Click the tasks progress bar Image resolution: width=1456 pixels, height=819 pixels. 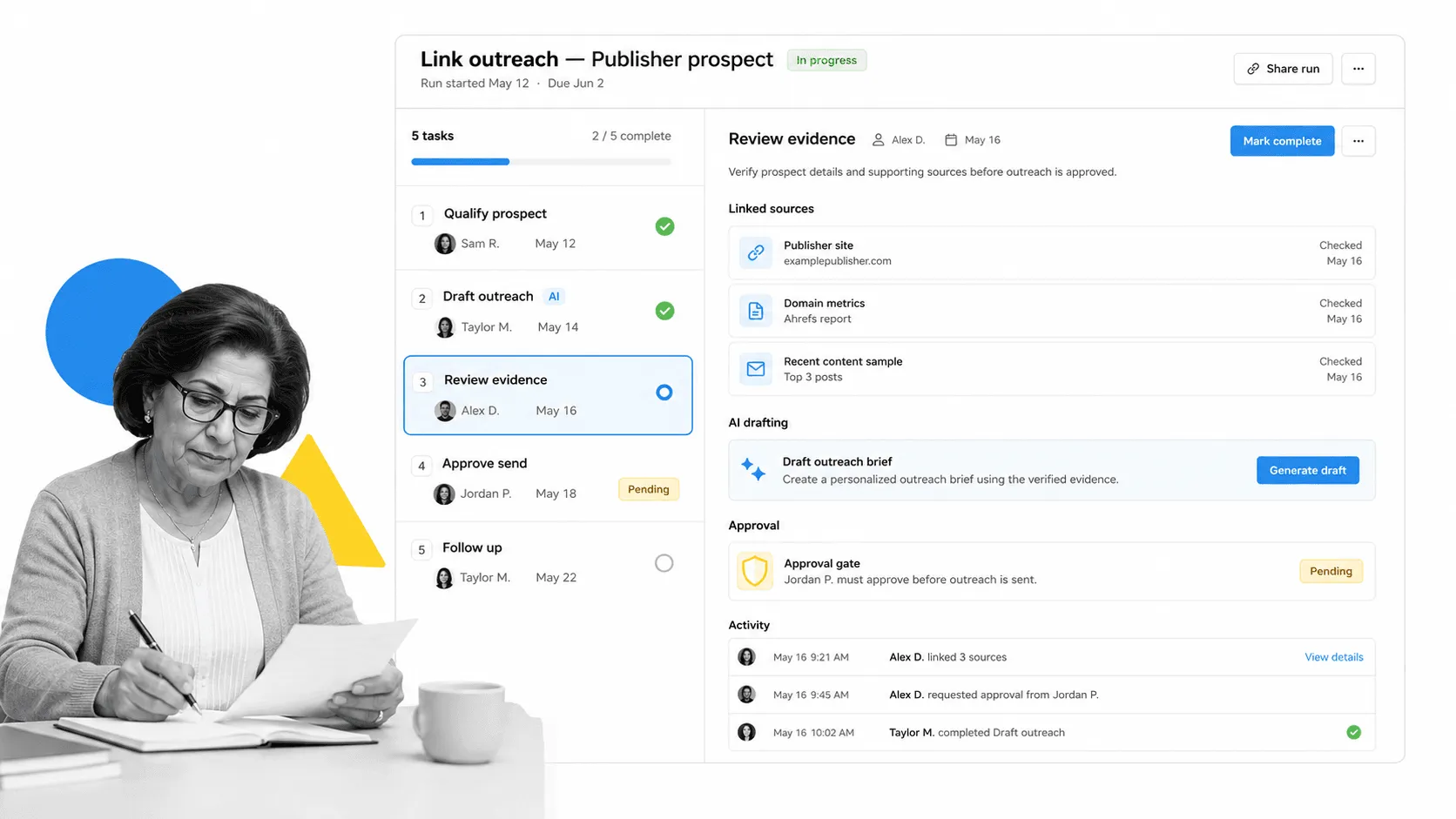(541, 162)
